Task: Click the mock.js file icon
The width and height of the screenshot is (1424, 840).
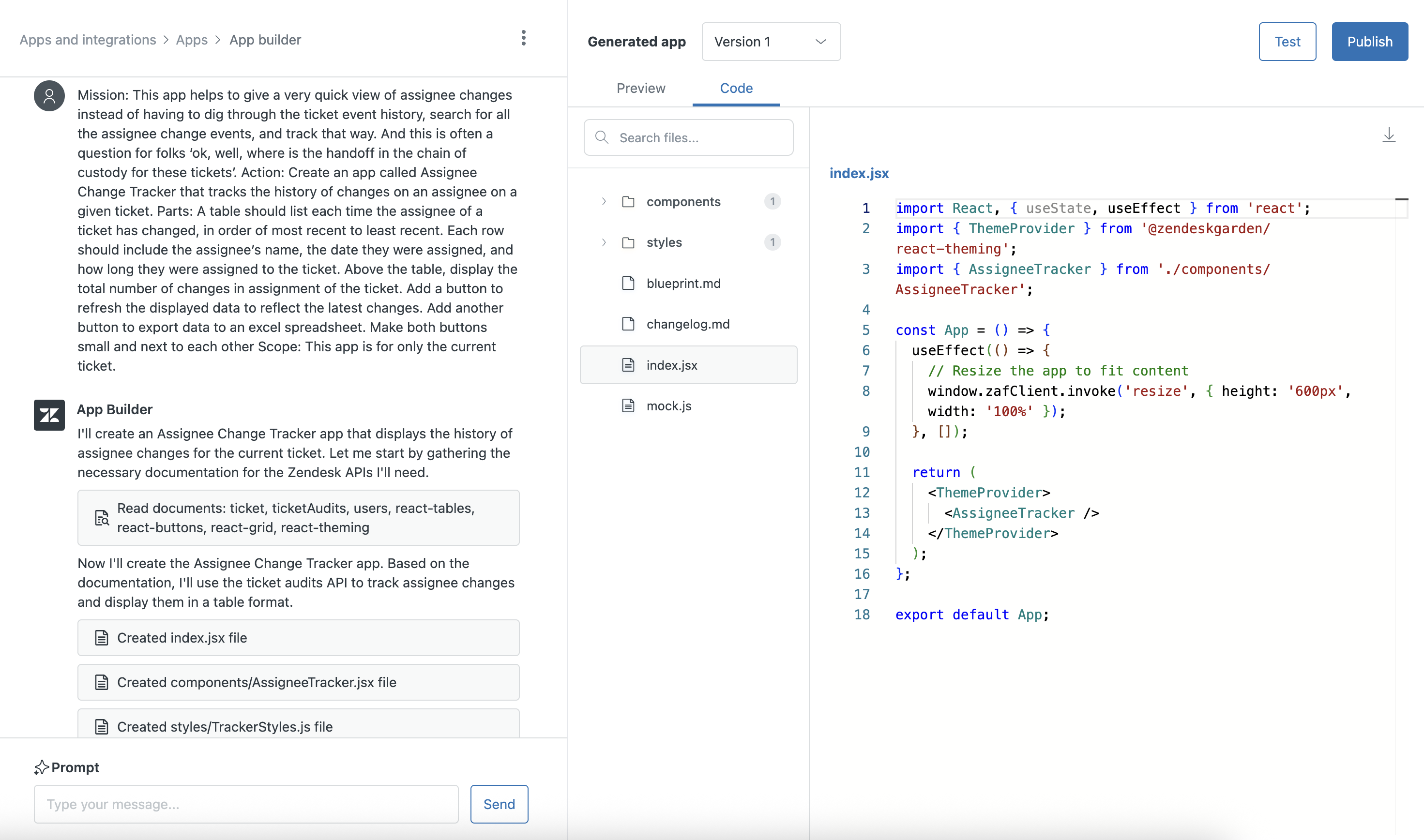Action: 628,406
